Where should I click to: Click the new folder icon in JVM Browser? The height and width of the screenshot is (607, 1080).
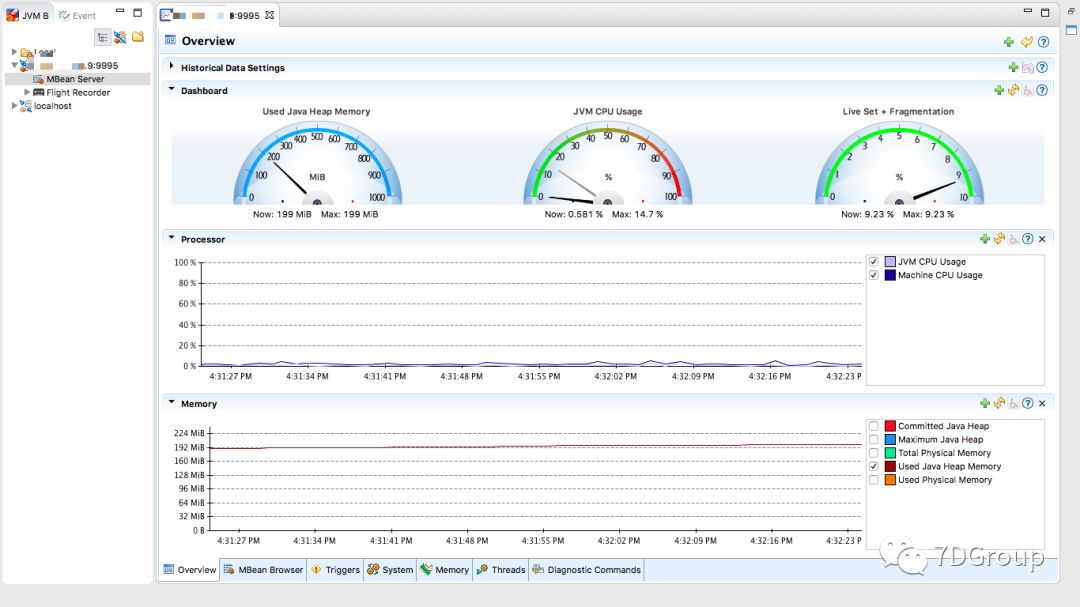138,37
